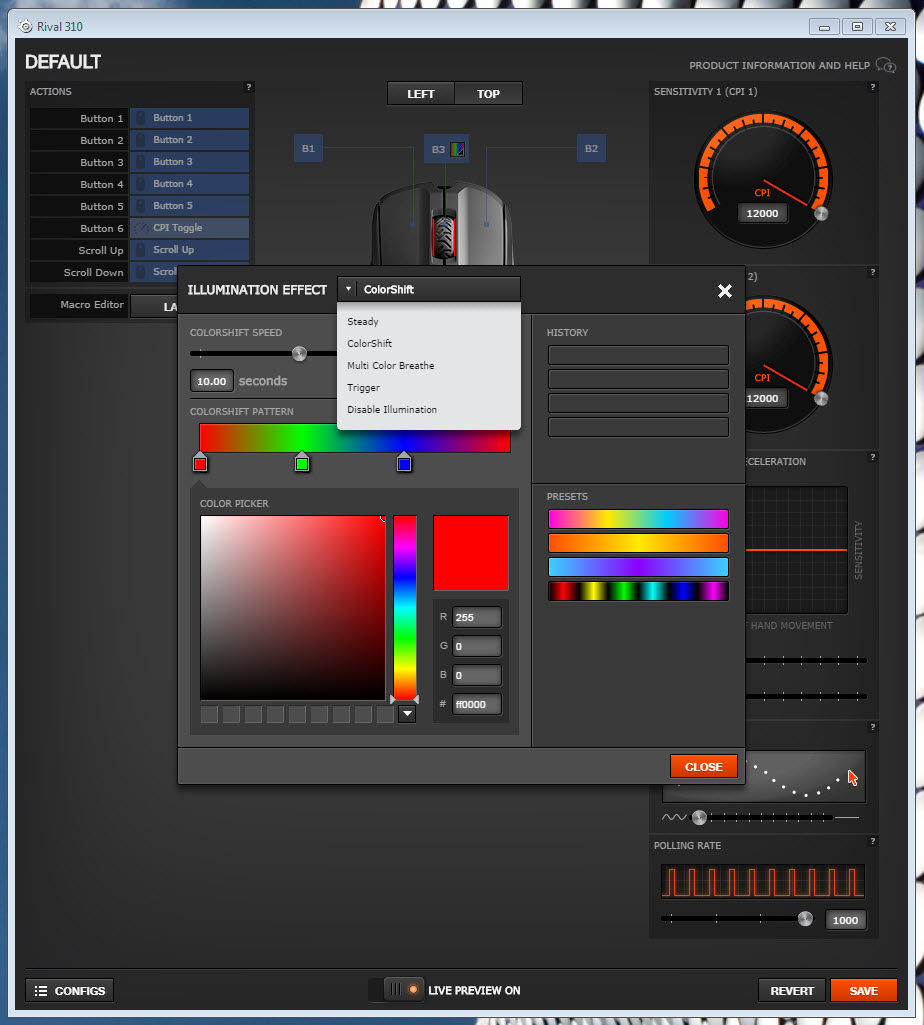
Task: Click the top empty History slot
Action: coord(638,355)
